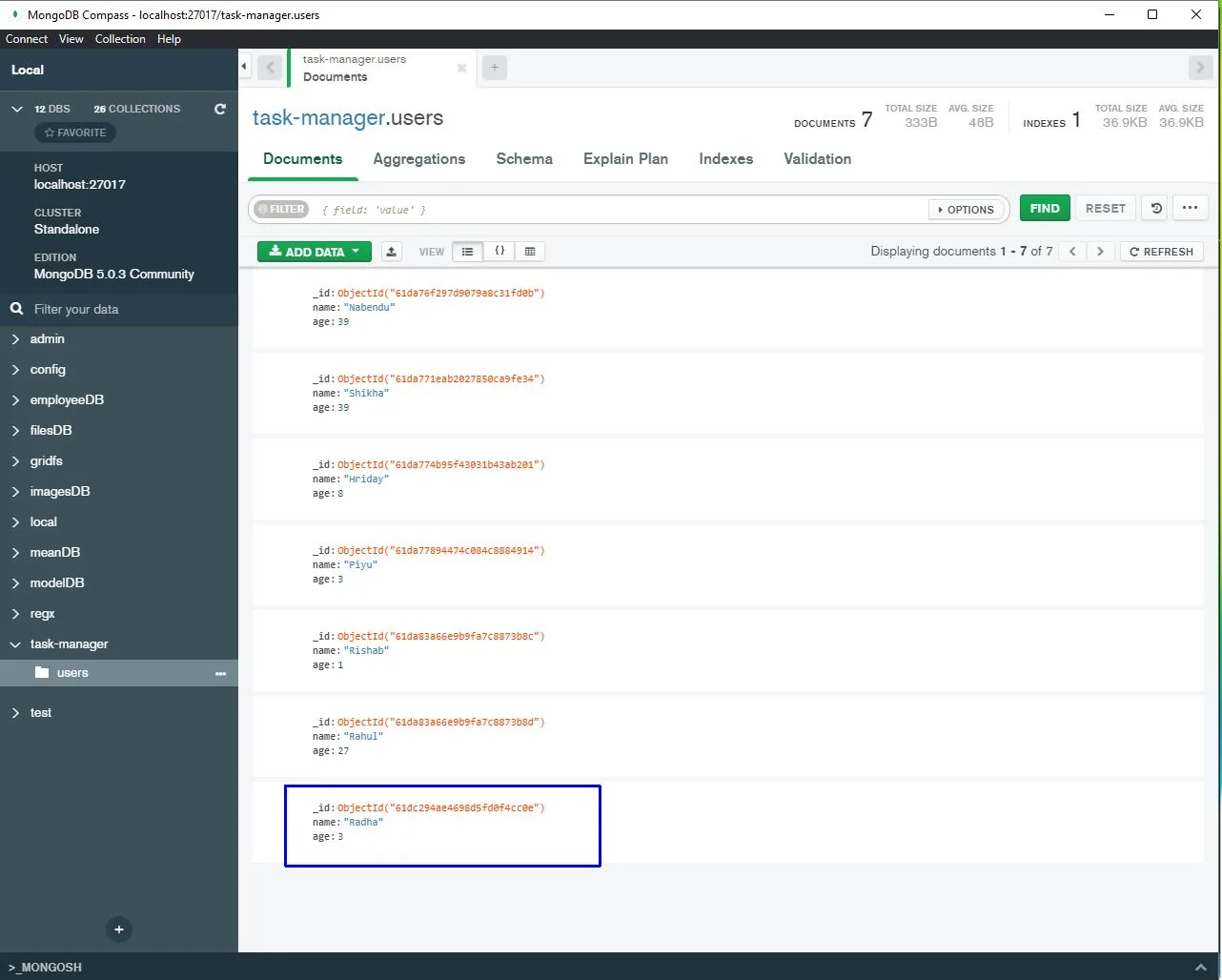Show query history icon
Screen dimensions: 1222x980
coord(1156,208)
